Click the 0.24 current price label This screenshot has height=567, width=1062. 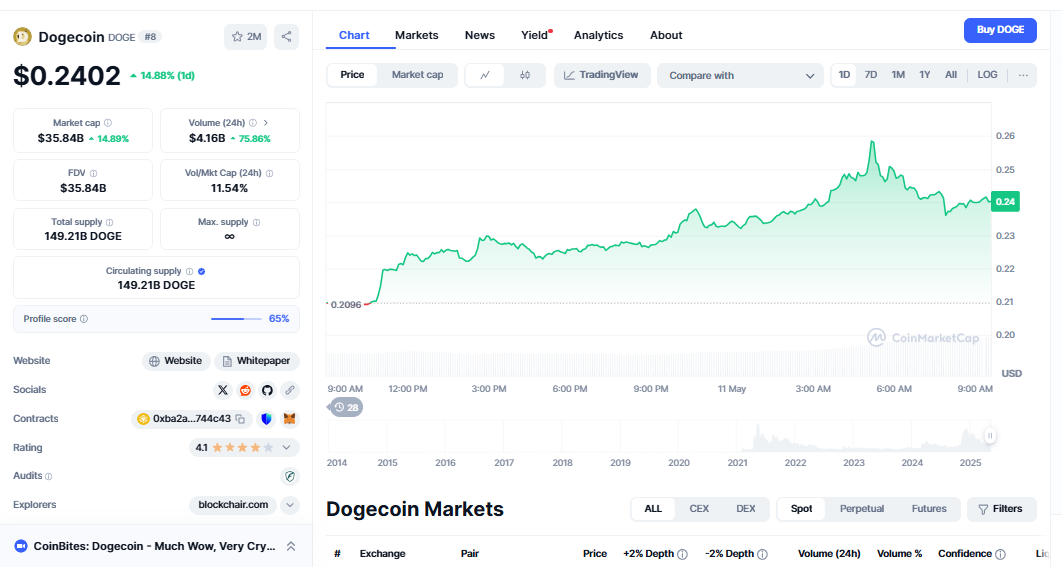click(1005, 202)
